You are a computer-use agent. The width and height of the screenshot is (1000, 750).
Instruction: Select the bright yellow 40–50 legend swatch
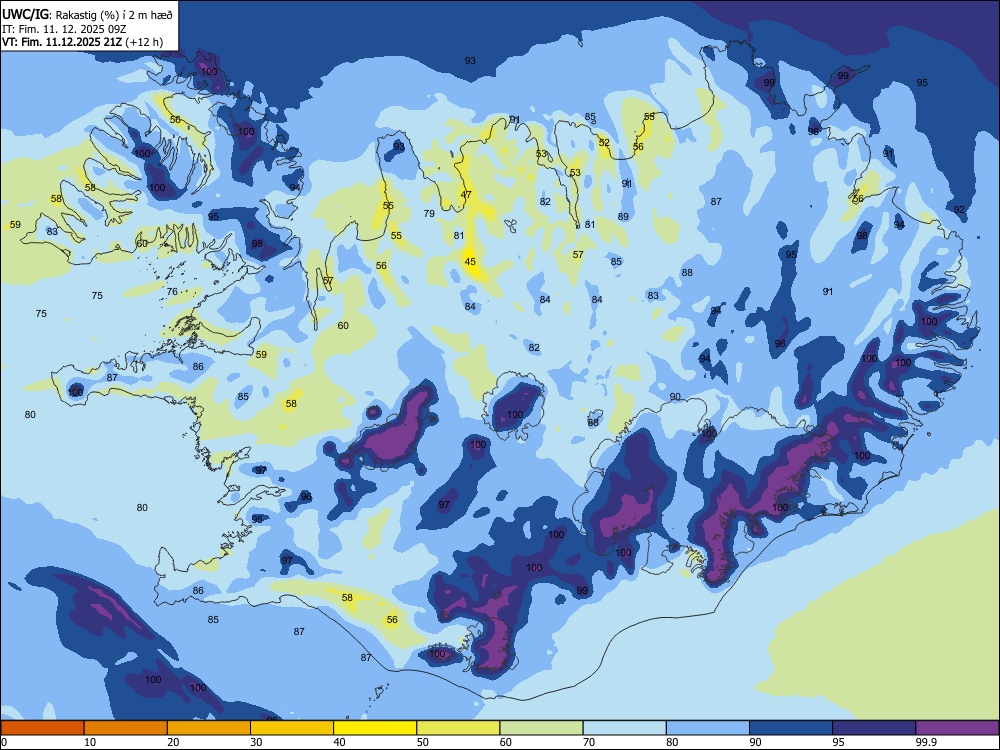[375, 728]
